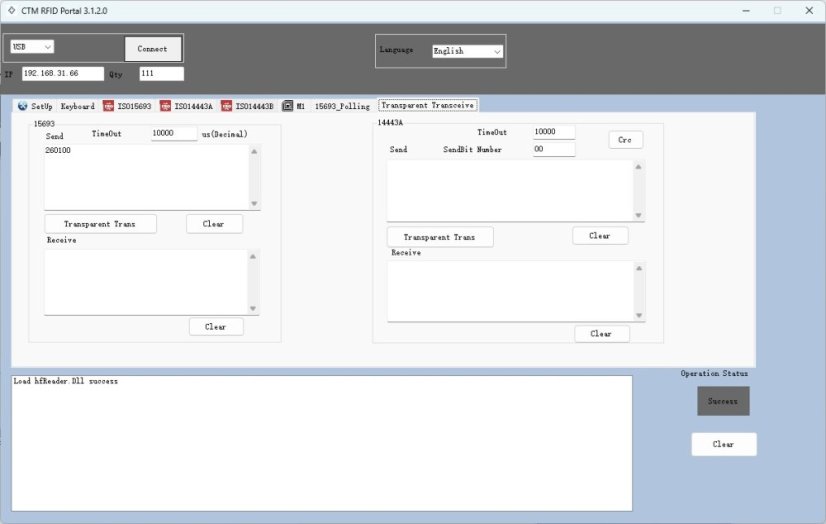Click Clear button under Operation Status
This screenshot has height=524, width=826.
click(723, 444)
